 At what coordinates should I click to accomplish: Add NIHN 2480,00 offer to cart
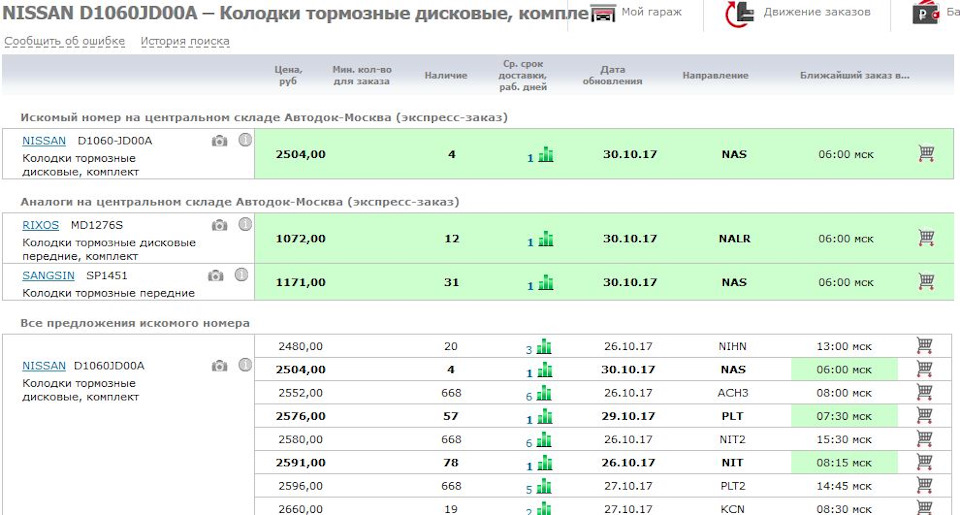(924, 345)
